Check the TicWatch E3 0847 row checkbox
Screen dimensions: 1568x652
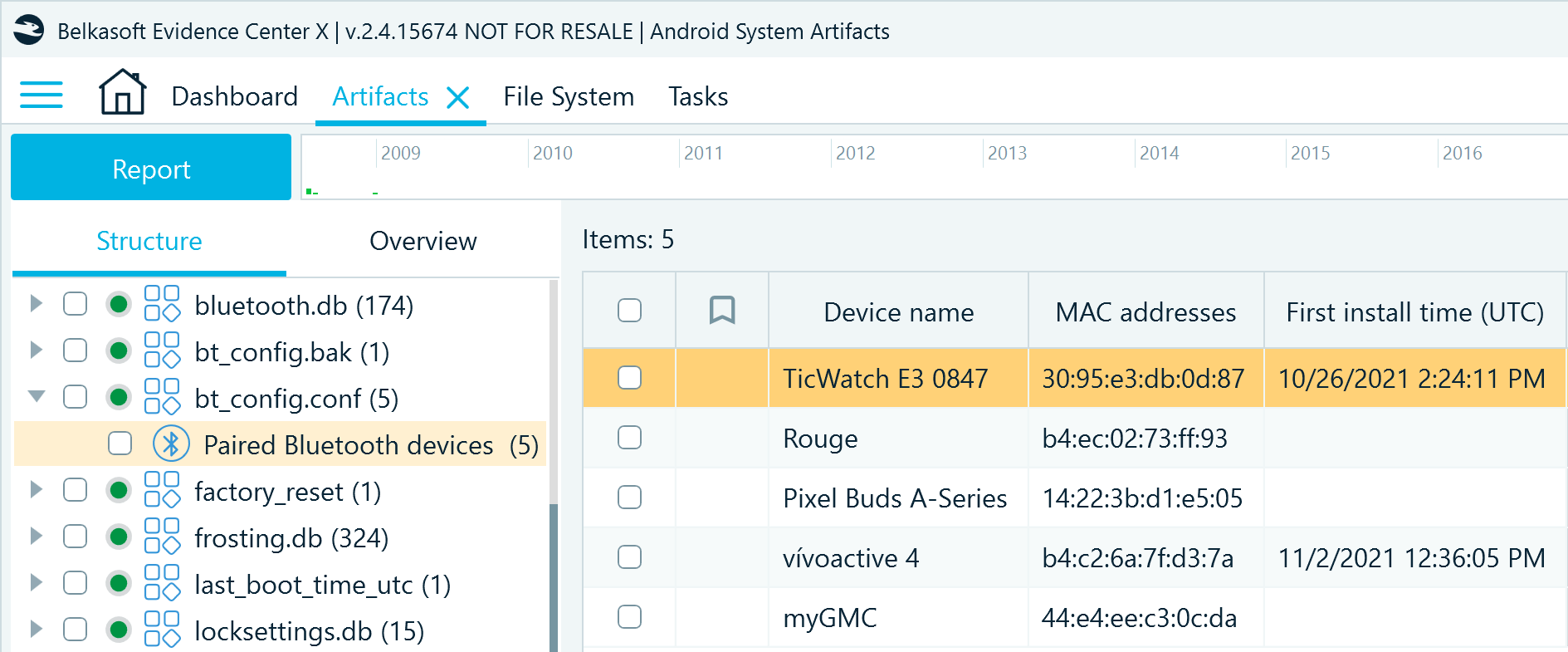click(x=630, y=378)
